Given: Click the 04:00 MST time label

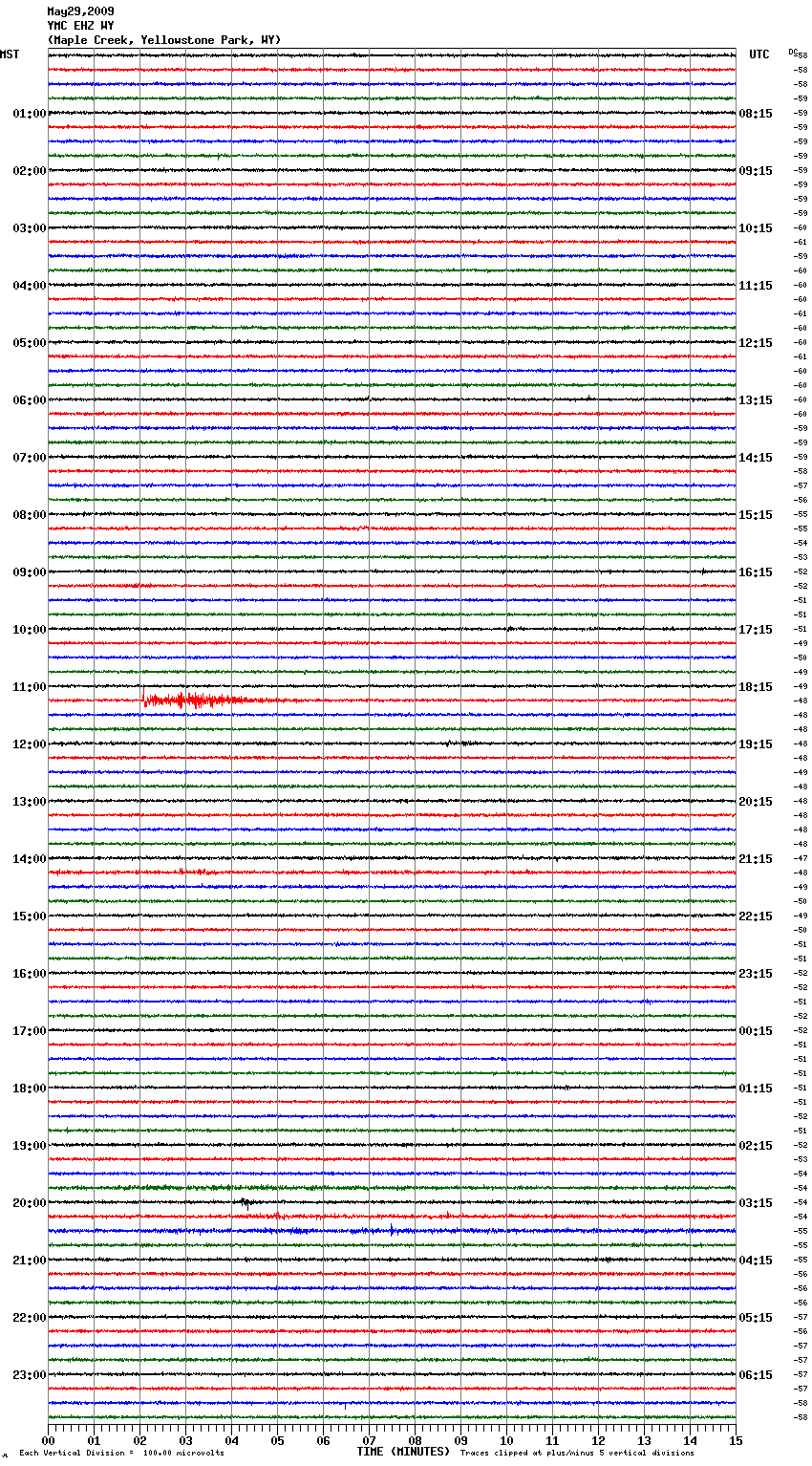Looking at the screenshot, I should tap(30, 286).
